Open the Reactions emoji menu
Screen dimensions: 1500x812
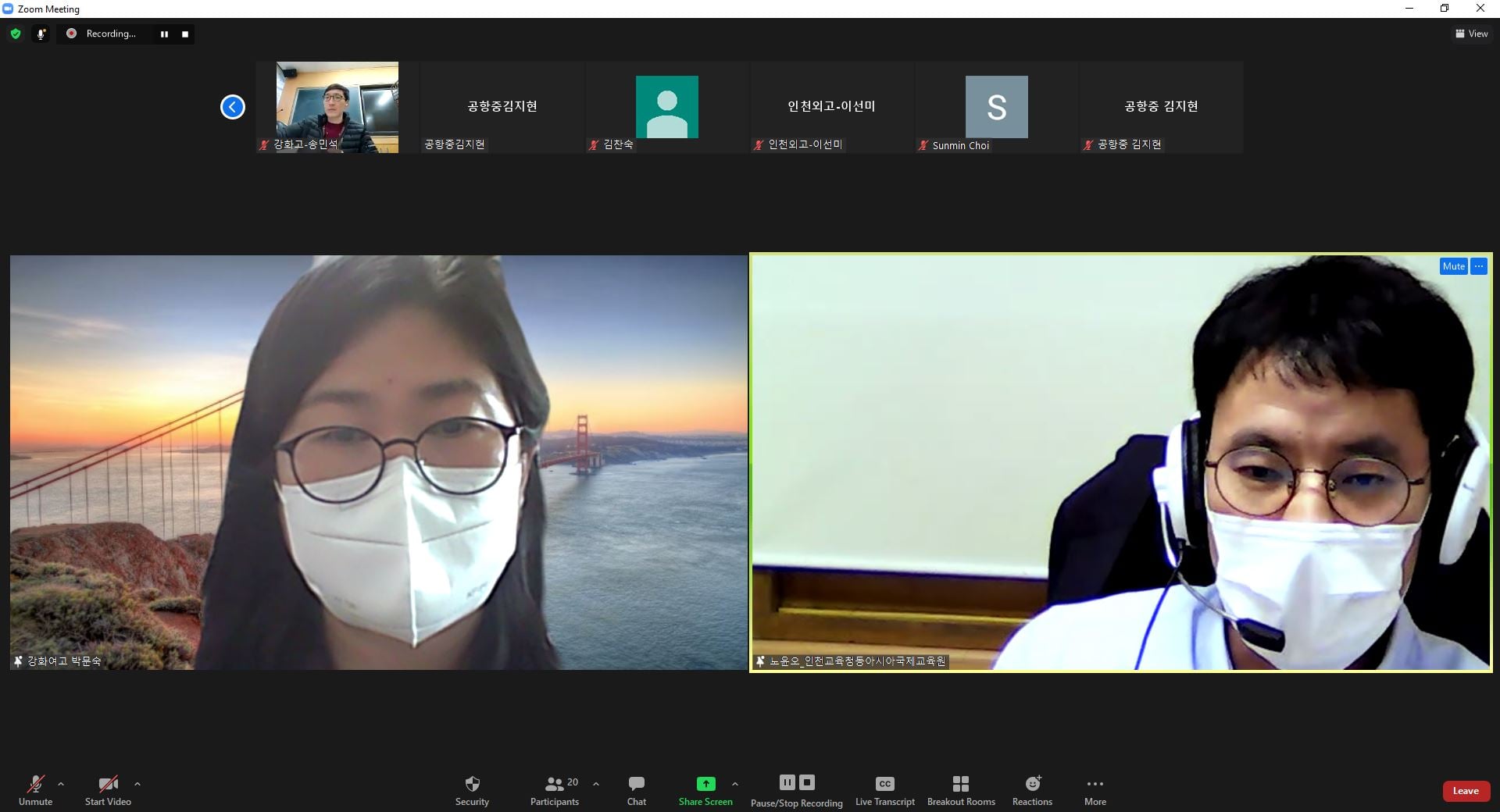click(x=1032, y=784)
